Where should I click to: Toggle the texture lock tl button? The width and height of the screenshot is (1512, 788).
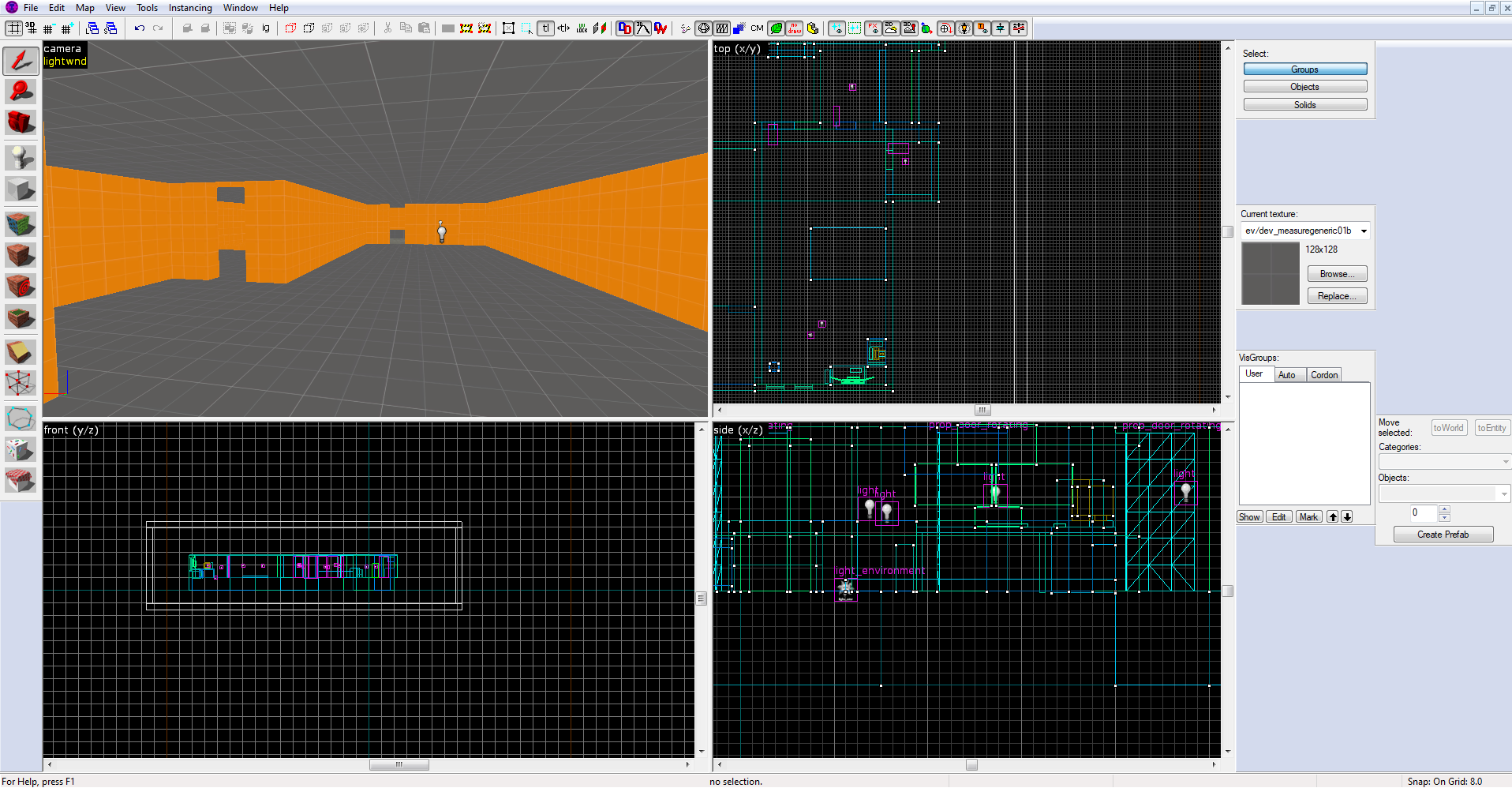[545, 28]
